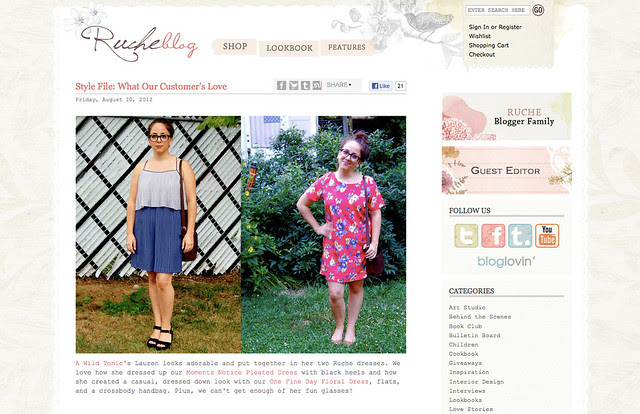Open the Shopping Cart link
The image size is (640, 414).
tap(489, 45)
